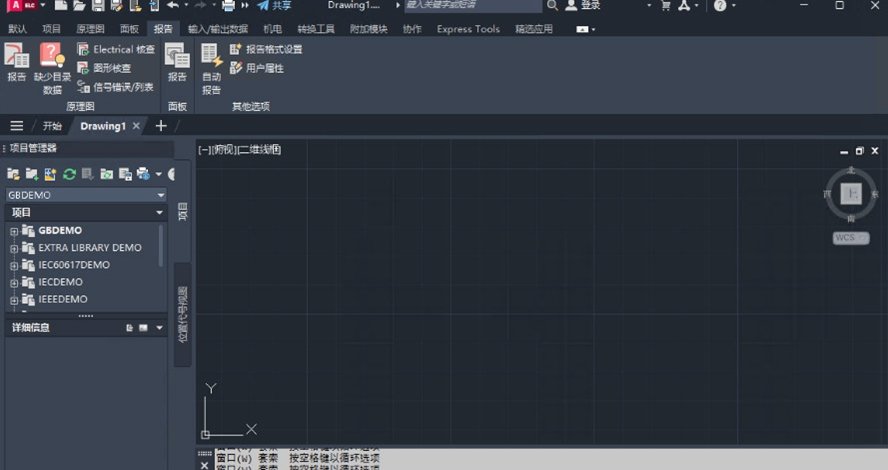Click the Save disk icon in the quick access toolbar
The height and width of the screenshot is (470, 888).
[98, 6]
